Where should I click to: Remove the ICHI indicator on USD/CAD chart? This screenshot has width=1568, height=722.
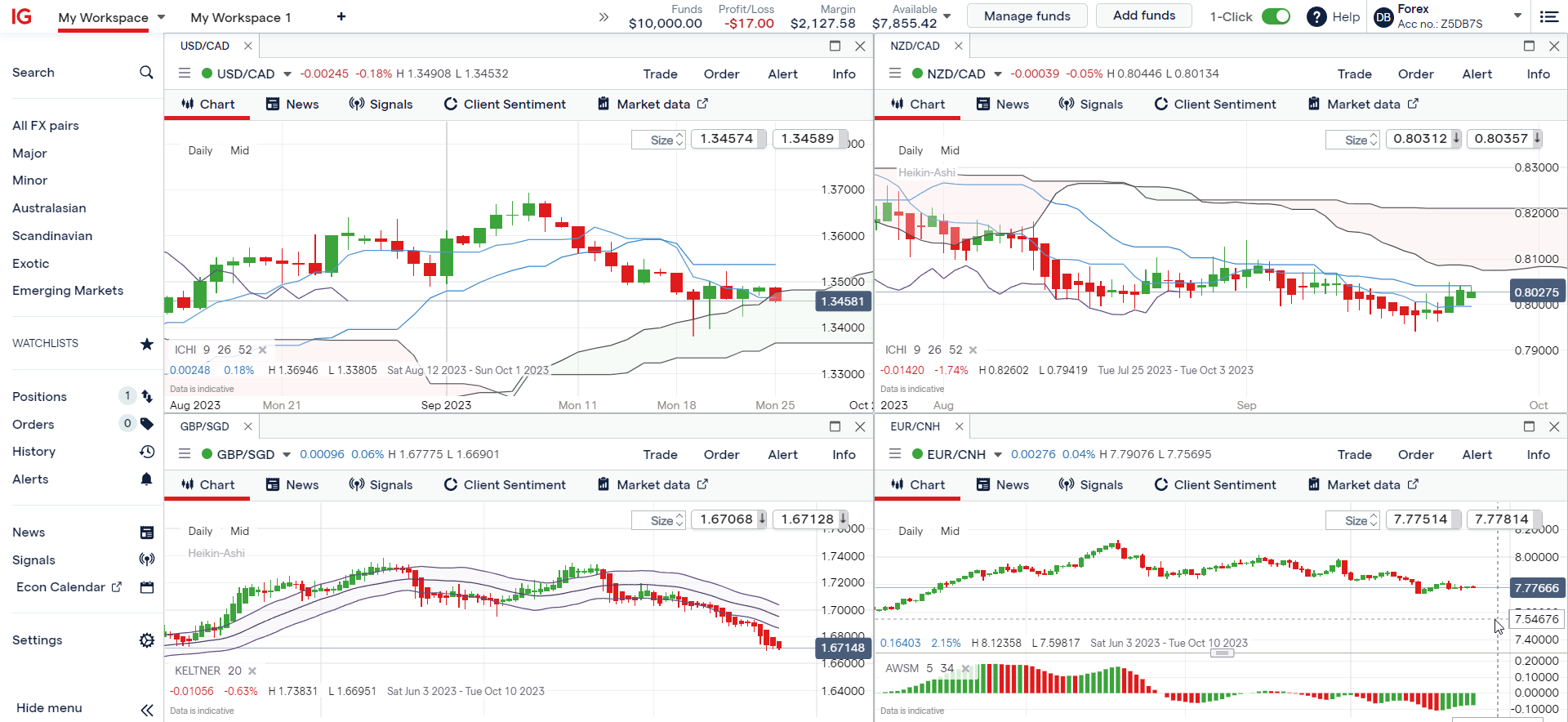262,350
